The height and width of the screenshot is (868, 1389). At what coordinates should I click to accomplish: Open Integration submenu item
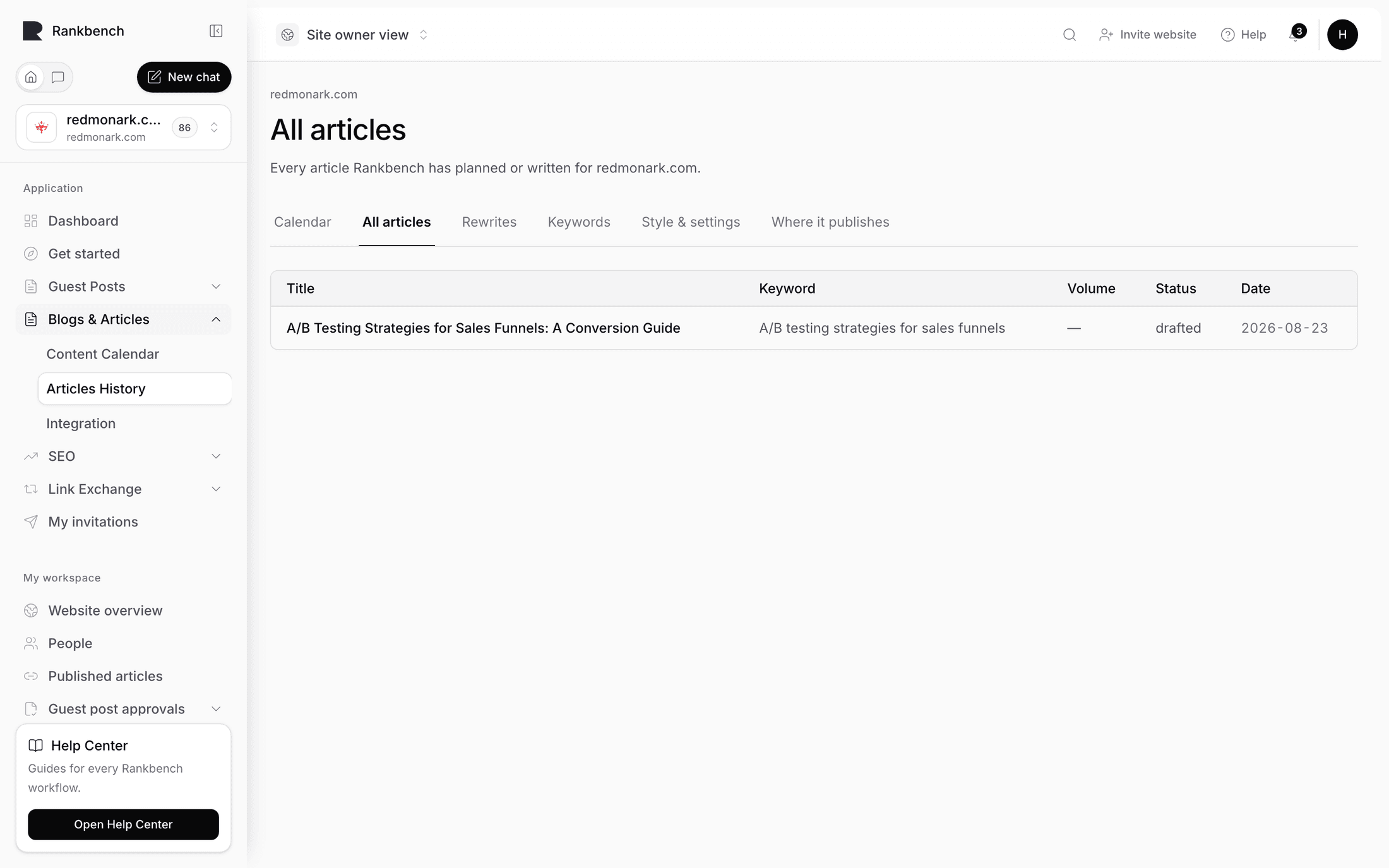(134, 424)
